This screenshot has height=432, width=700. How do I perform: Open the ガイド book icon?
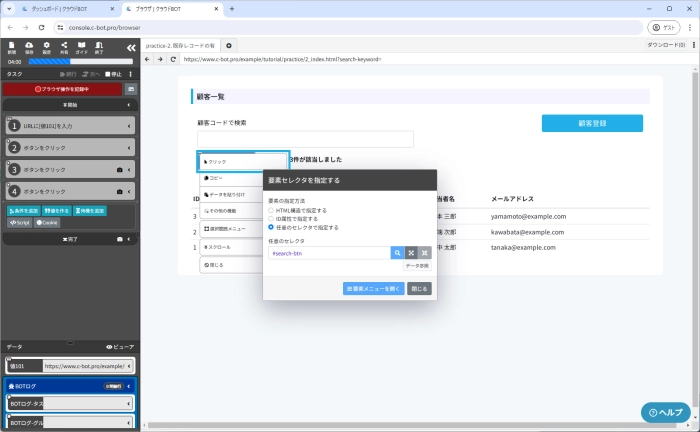tap(82, 46)
